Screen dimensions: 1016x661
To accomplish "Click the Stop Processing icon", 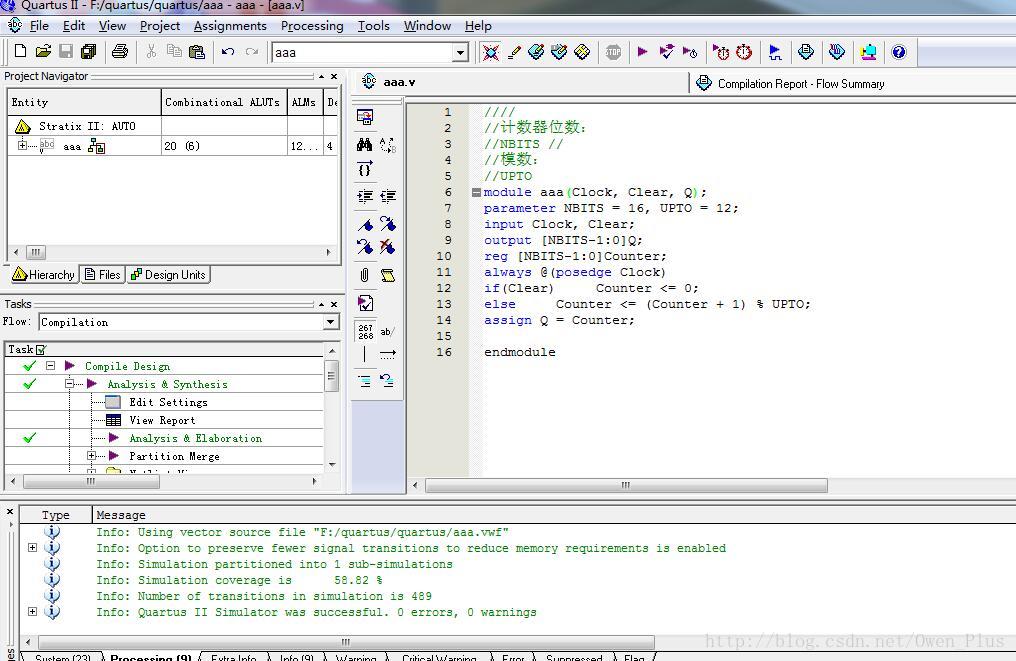I will pos(613,52).
